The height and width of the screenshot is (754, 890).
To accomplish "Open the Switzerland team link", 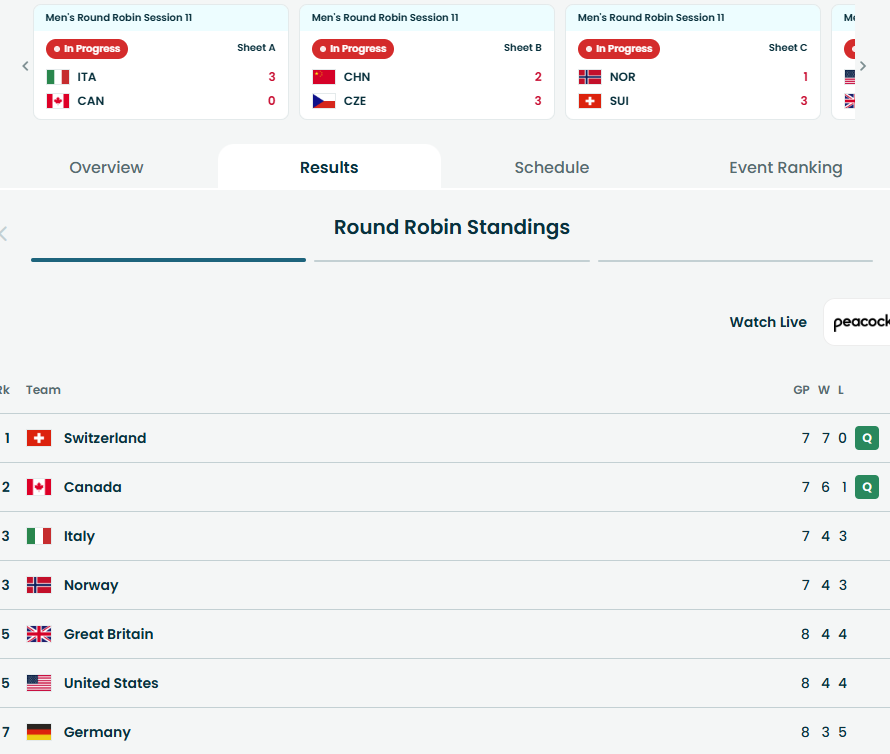I will click(x=105, y=438).
